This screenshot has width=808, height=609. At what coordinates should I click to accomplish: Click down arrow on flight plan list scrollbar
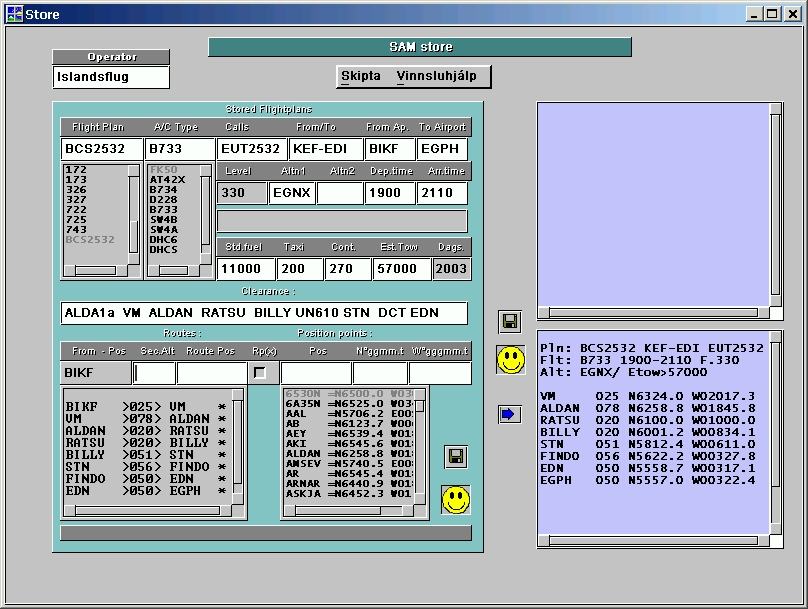tap(133, 257)
